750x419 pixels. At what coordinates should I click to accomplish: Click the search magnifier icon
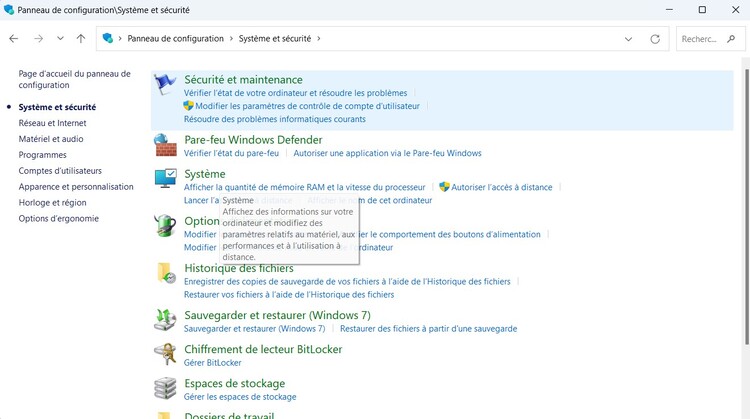click(730, 39)
